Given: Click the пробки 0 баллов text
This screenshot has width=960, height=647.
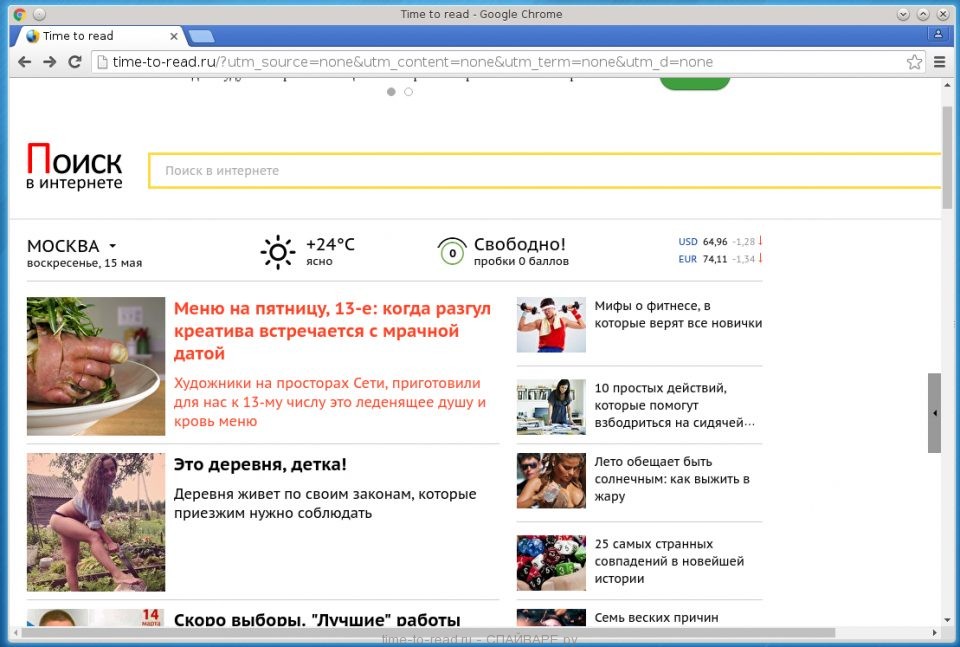Looking at the screenshot, I should point(521,261).
